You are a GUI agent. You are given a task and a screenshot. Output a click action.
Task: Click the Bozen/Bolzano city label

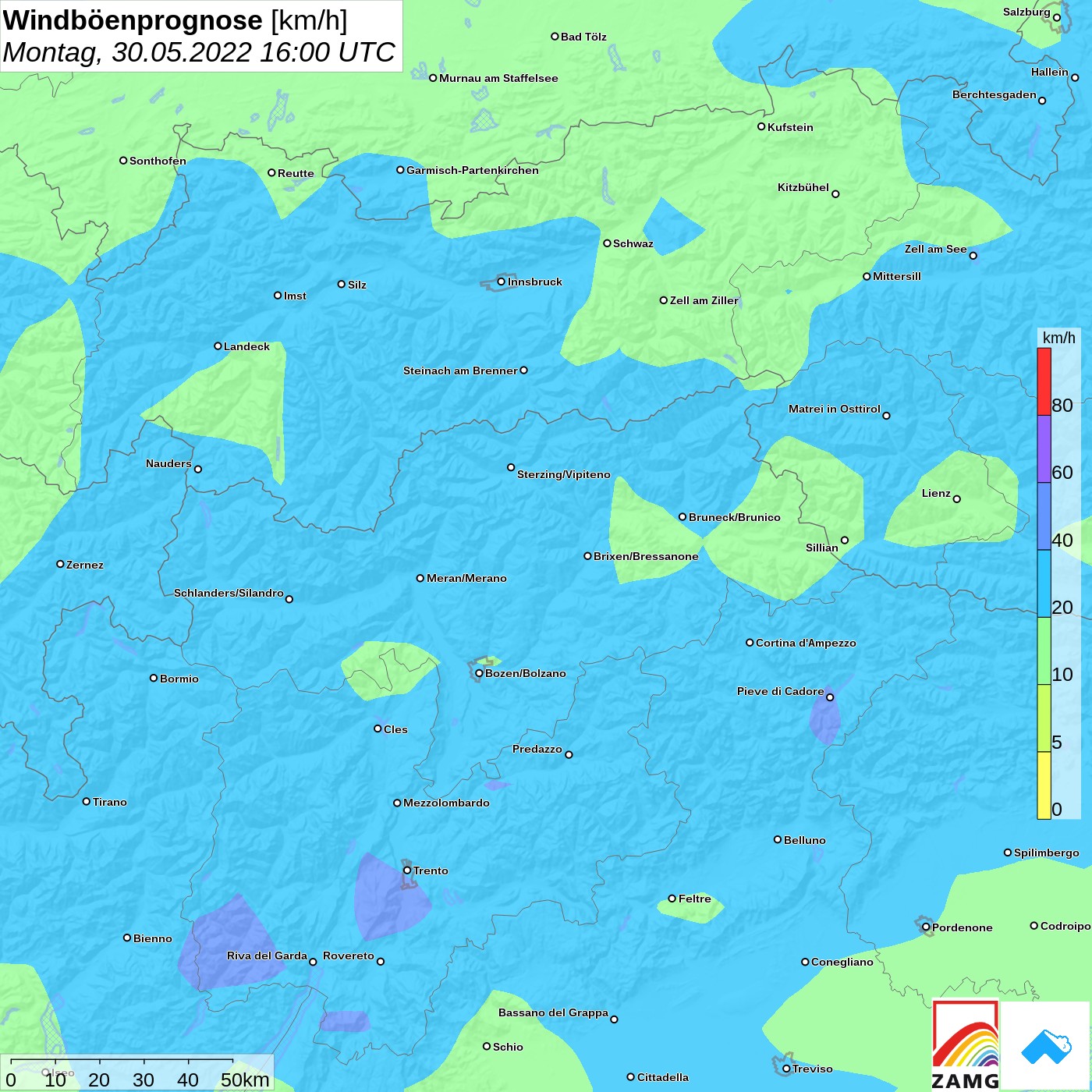(526, 673)
